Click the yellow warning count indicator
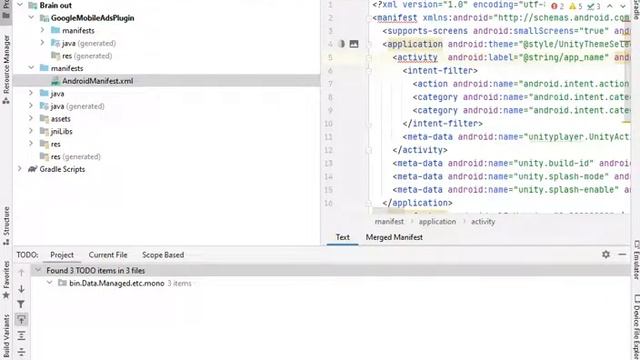640x360 pixels. pyautogui.click(x=576, y=6)
